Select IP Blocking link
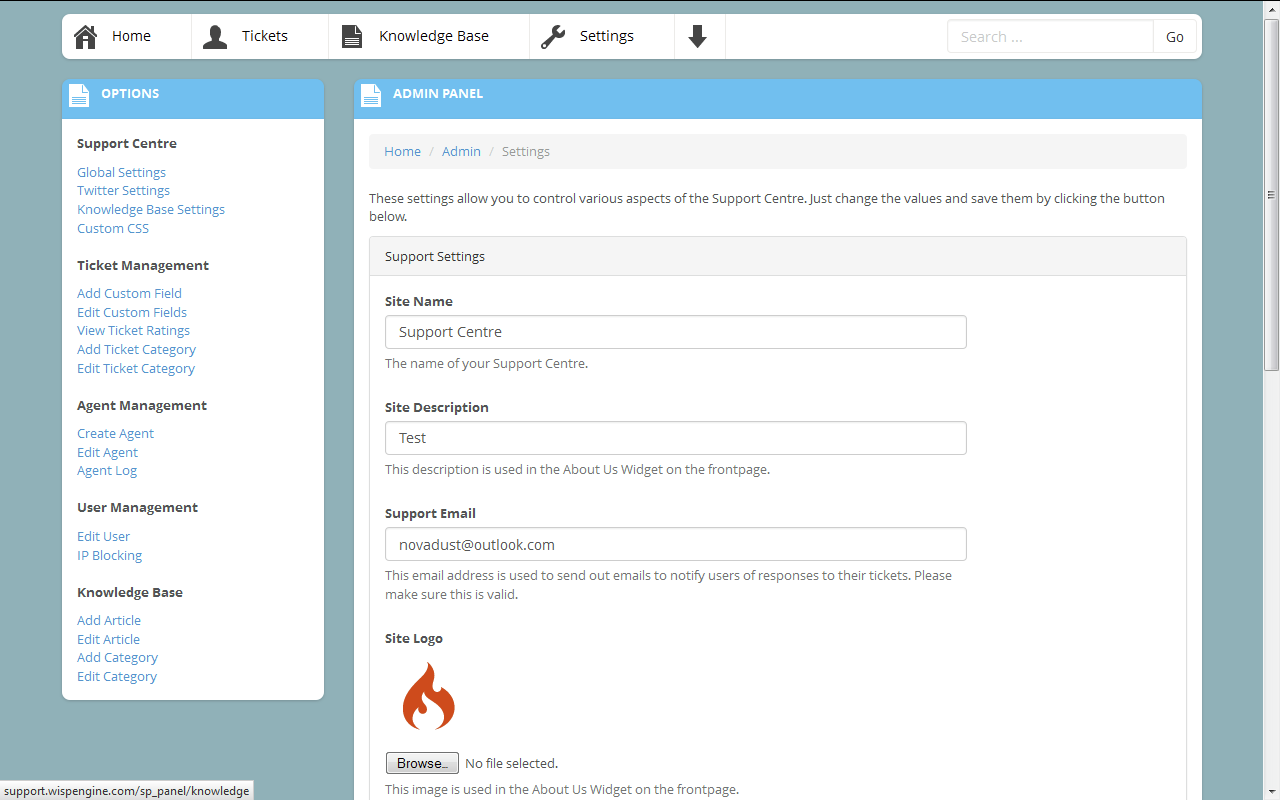1280x800 pixels. click(109, 556)
